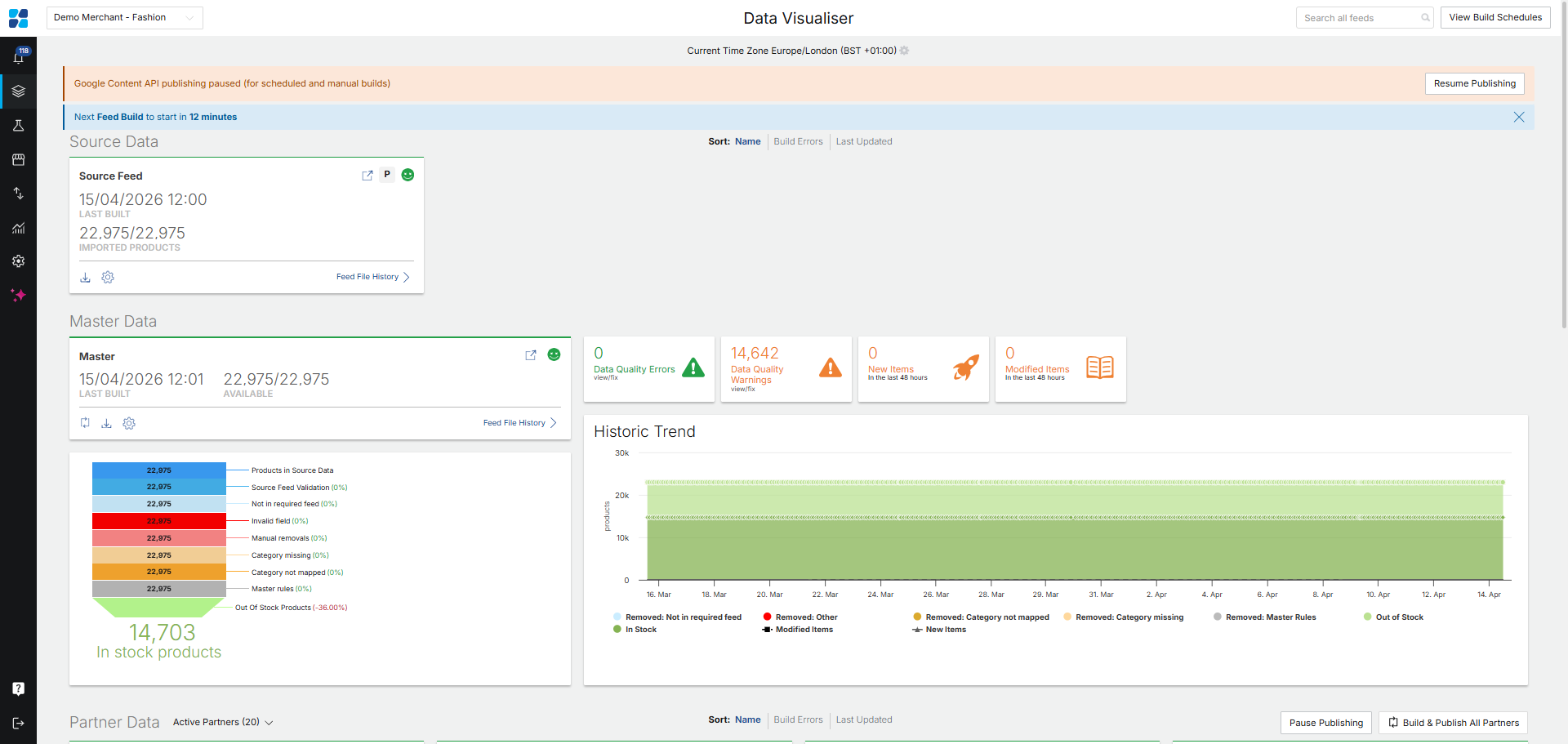Click Resume Publishing button
This screenshot has height=744, width=1568.
(x=1474, y=83)
